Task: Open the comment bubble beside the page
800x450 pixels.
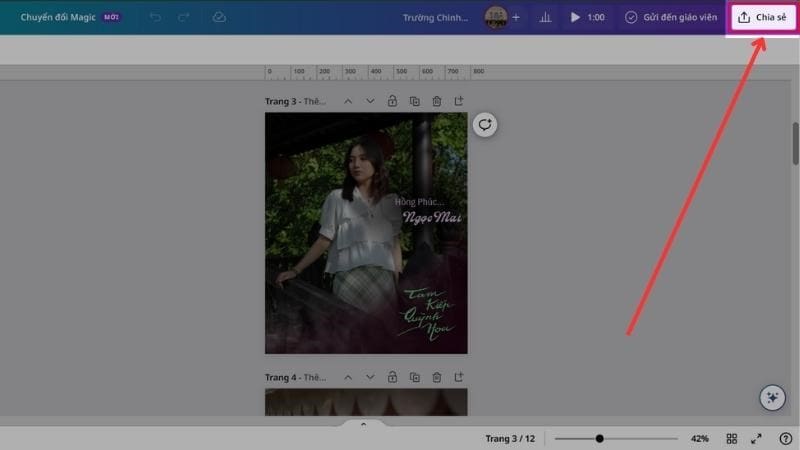Action: [485, 125]
